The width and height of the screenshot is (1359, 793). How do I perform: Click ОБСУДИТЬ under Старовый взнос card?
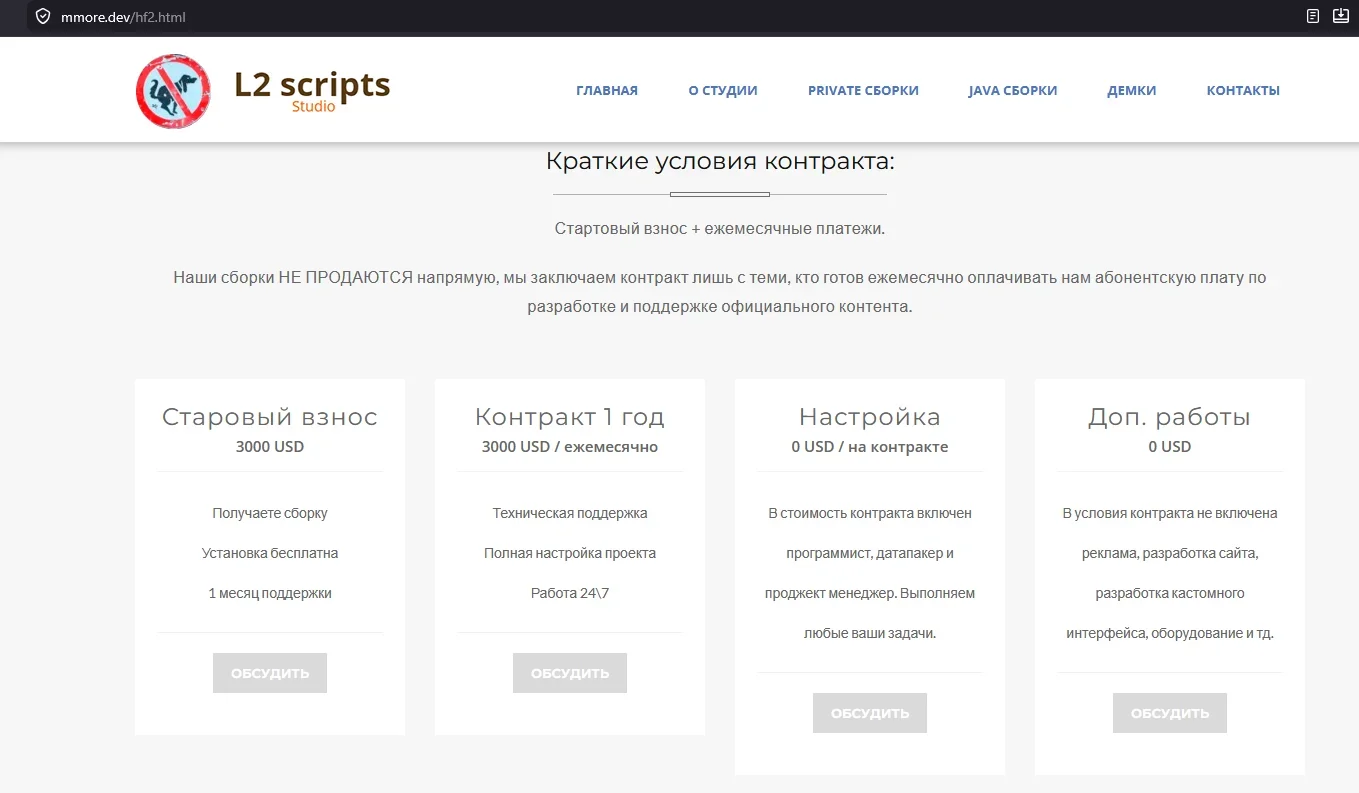[270, 673]
